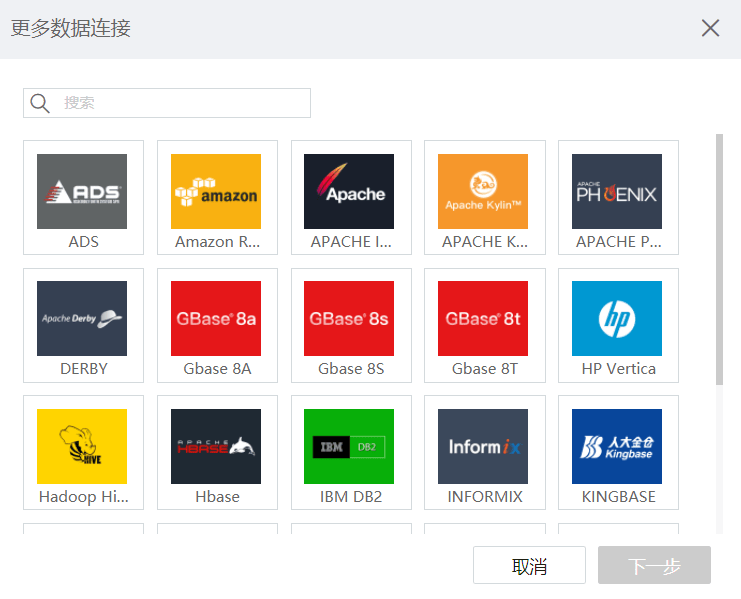This screenshot has height=599, width=741.
Task: Click the "HP Vertica" label
Action: click(619, 369)
